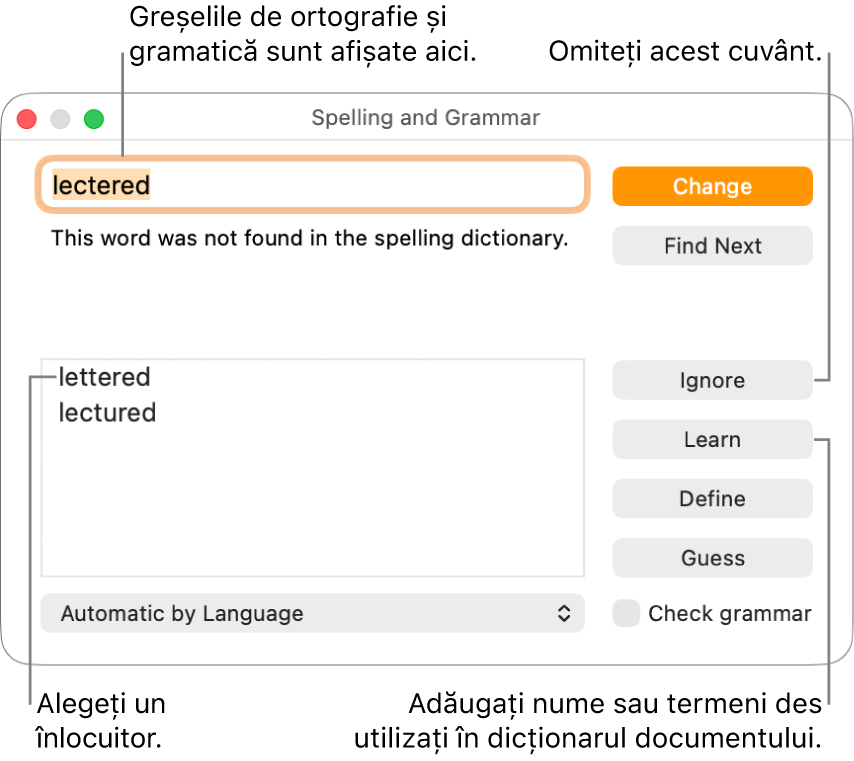
Task: Click empty space below the suggestions list
Action: (x=312, y=530)
